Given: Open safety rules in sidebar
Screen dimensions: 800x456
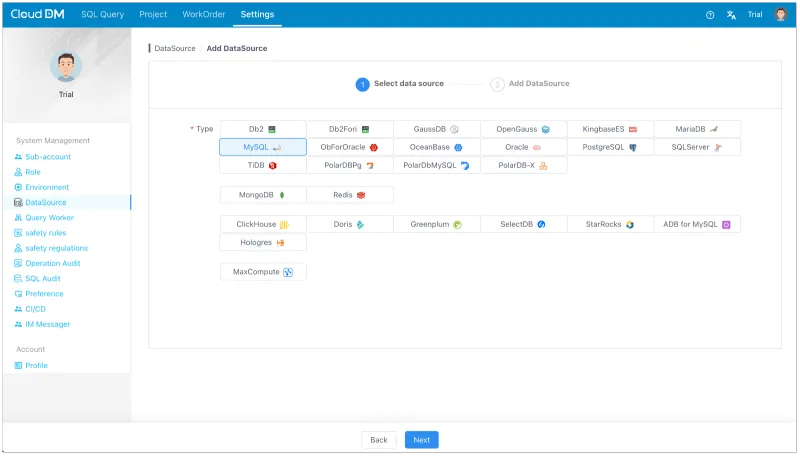Looking at the screenshot, I should tap(45, 233).
